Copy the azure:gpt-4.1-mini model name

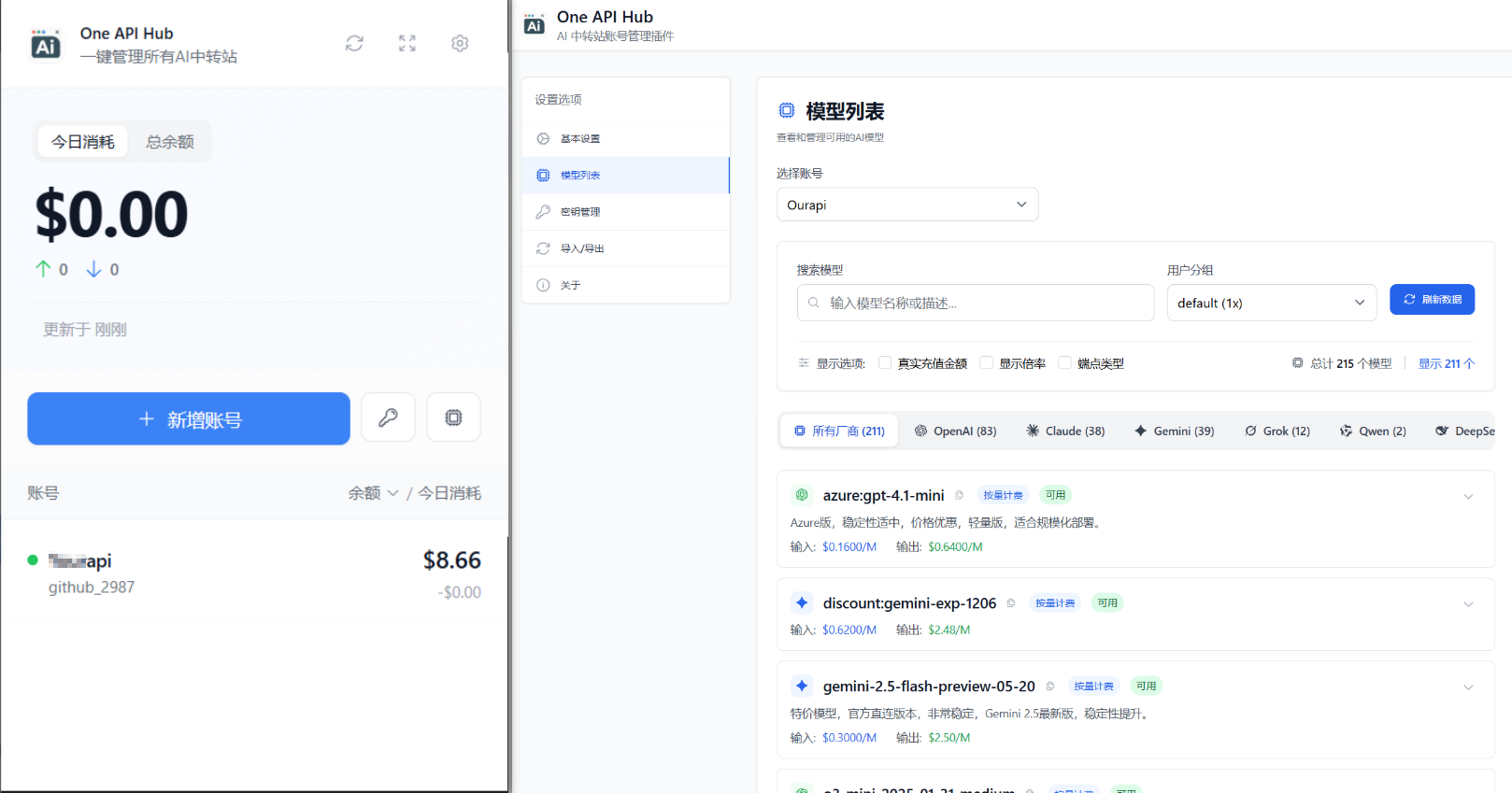click(x=959, y=495)
